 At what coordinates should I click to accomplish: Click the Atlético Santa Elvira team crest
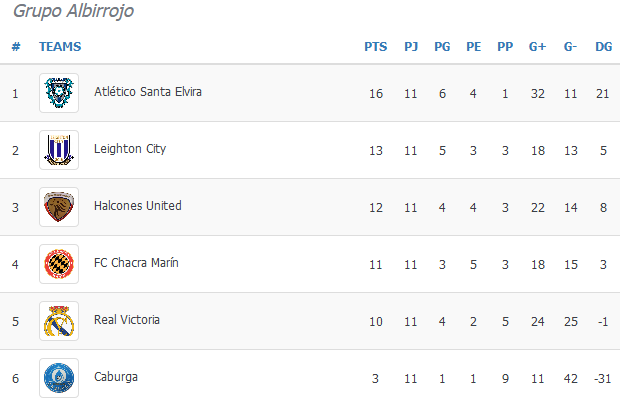[59, 93]
